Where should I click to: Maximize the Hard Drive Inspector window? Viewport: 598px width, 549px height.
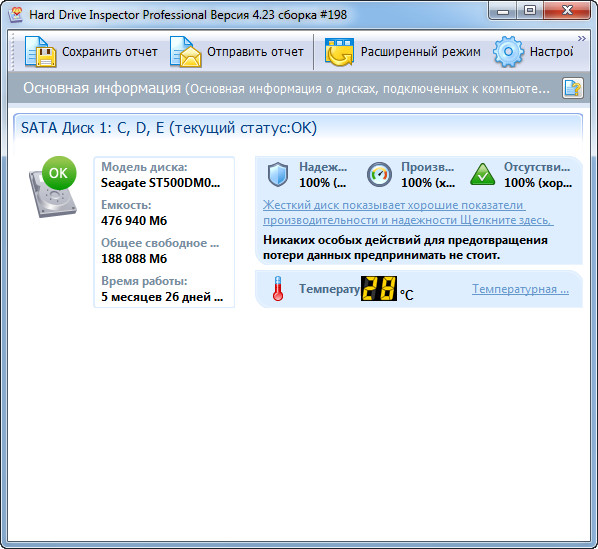point(530,11)
